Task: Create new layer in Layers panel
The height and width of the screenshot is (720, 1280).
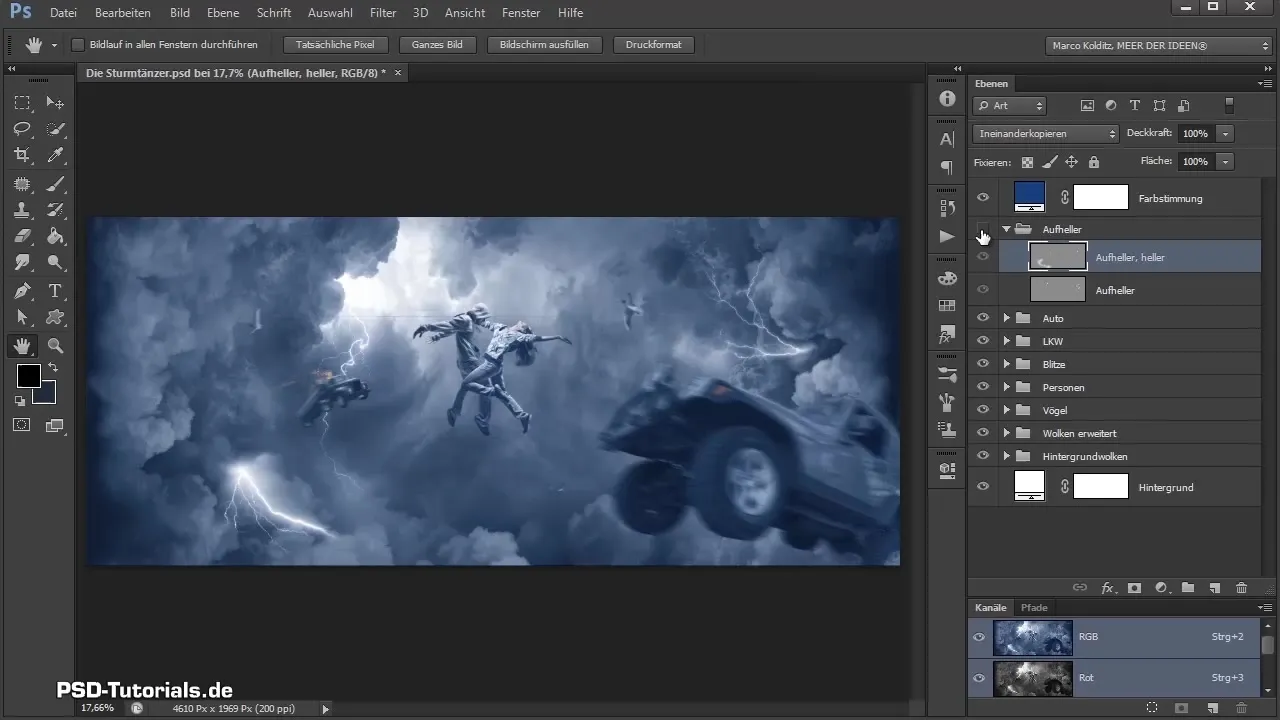Action: pyautogui.click(x=1214, y=588)
